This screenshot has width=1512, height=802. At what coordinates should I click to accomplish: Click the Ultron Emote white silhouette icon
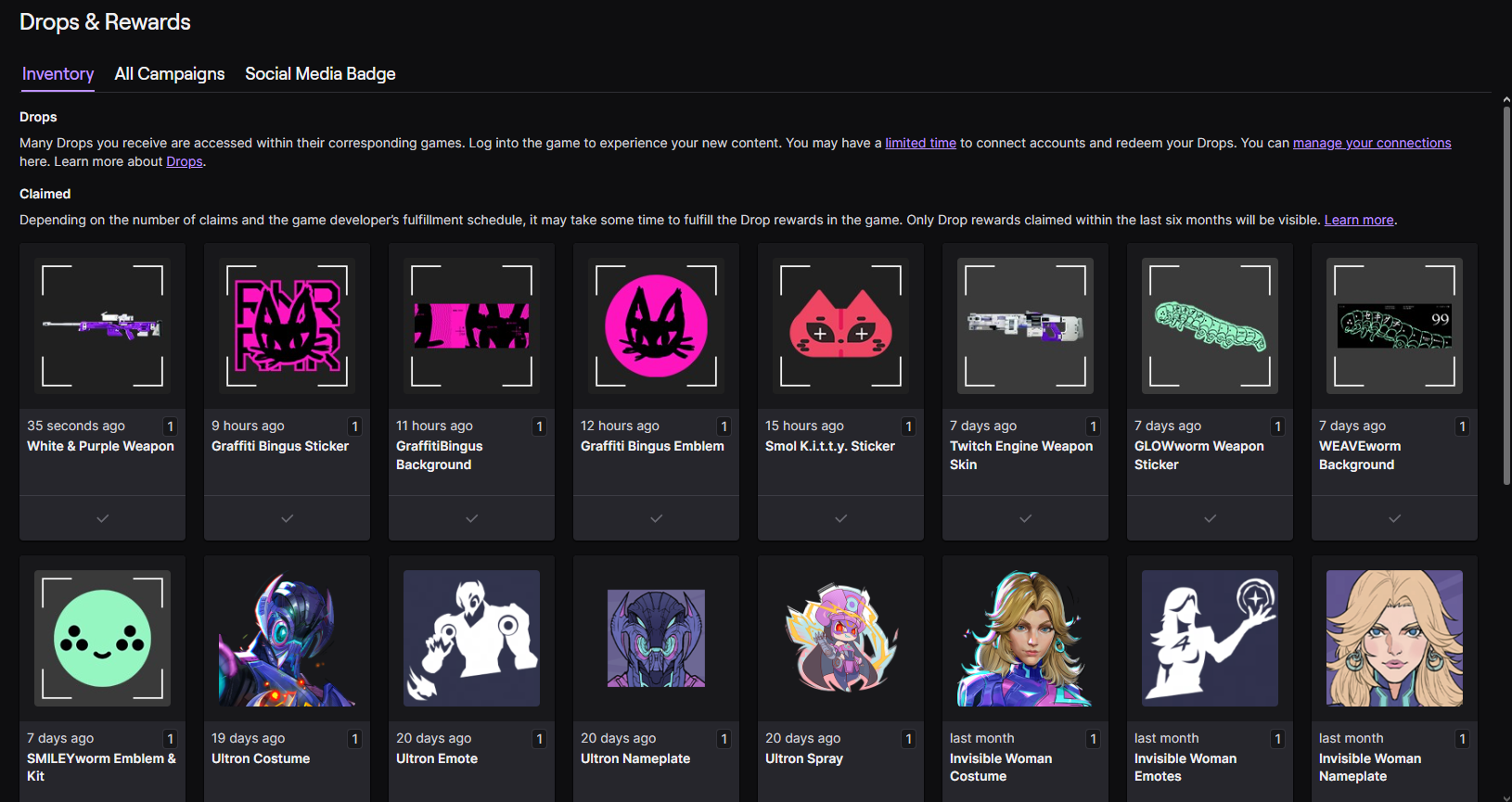point(471,638)
